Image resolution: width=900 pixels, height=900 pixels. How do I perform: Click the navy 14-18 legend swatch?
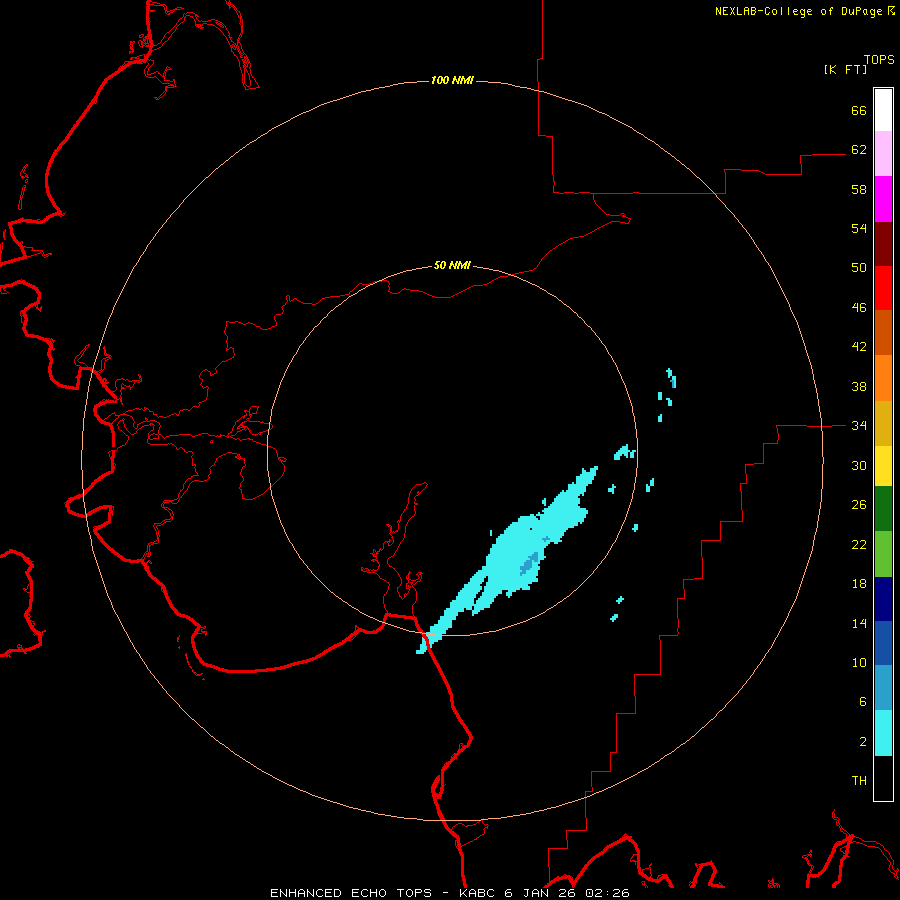[x=883, y=599]
